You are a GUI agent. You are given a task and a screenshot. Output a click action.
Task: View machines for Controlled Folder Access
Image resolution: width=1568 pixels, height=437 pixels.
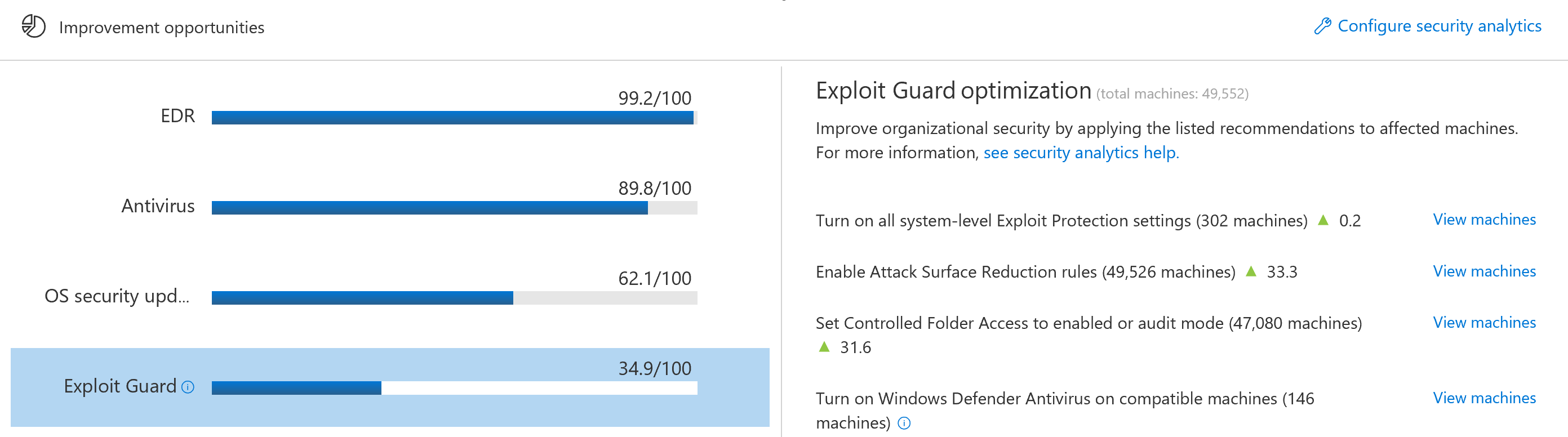(1484, 322)
